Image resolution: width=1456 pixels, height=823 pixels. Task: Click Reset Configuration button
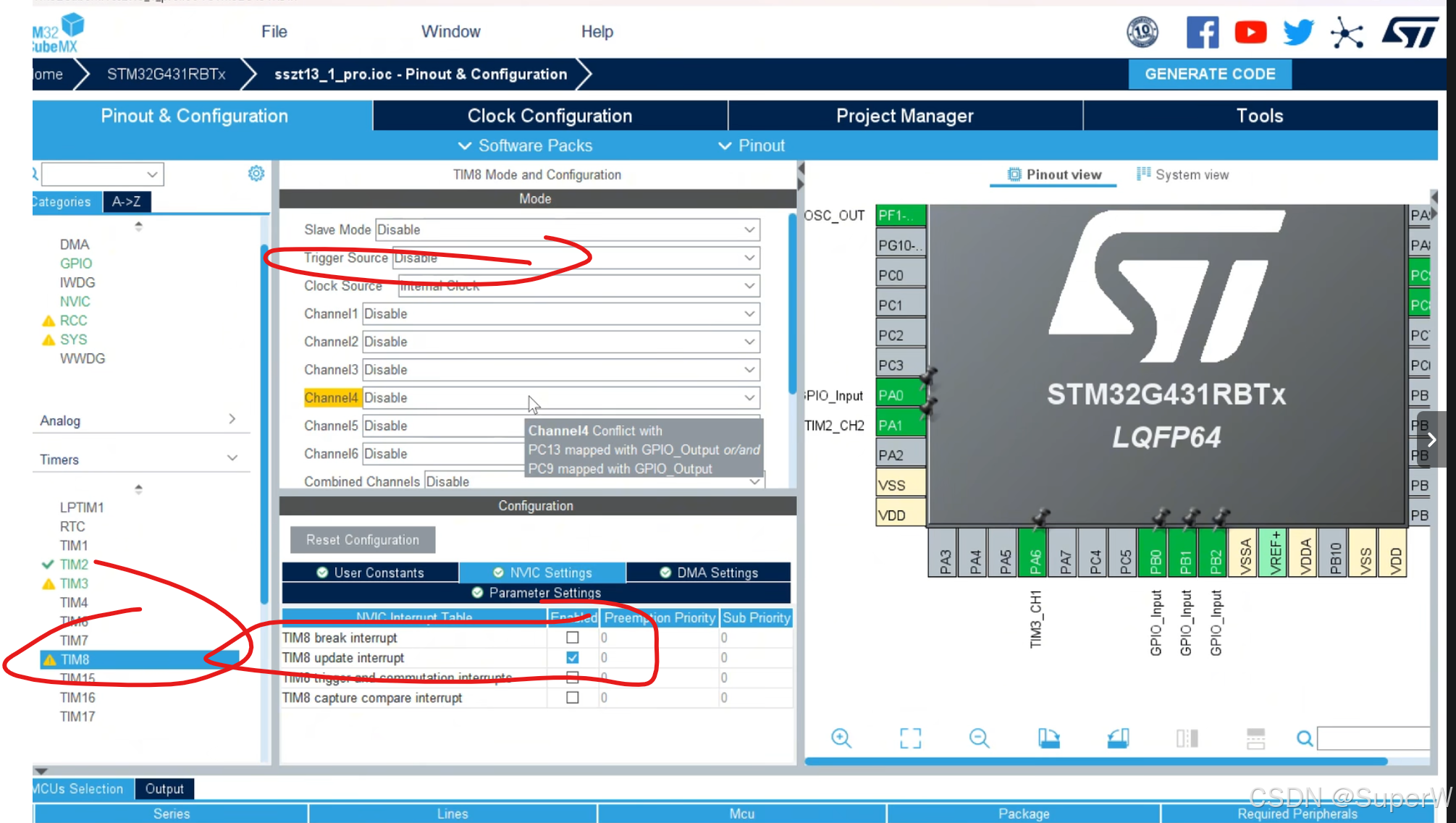[x=362, y=540]
